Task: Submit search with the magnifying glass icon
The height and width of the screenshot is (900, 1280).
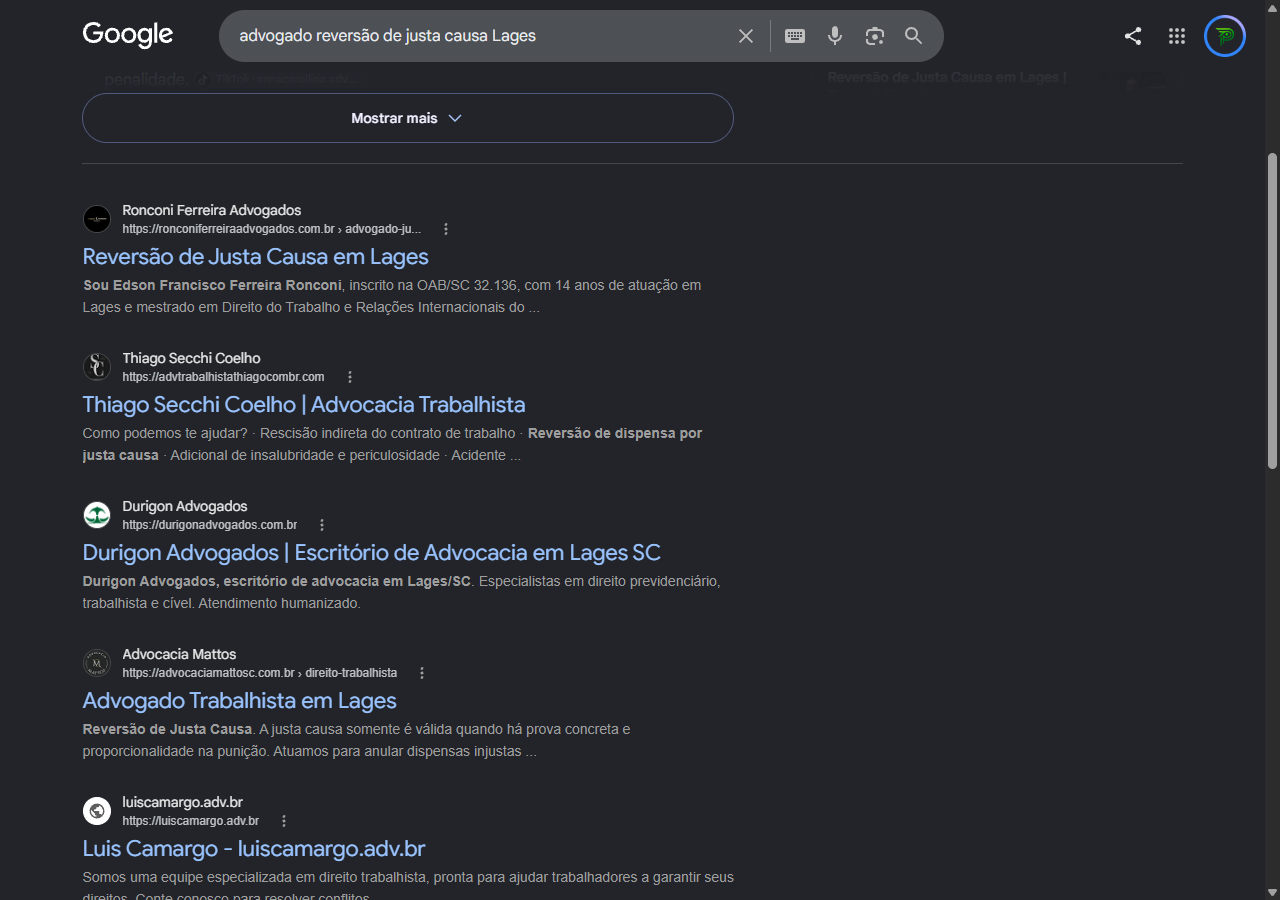Action: click(914, 36)
